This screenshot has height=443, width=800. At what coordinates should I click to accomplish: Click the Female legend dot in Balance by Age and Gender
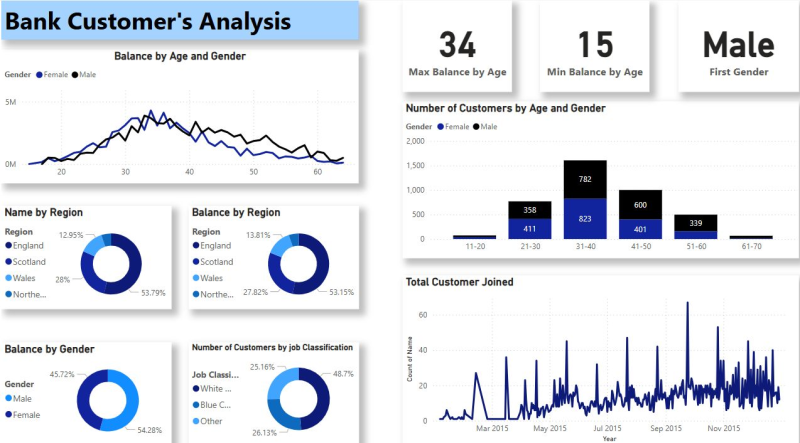tap(39, 74)
